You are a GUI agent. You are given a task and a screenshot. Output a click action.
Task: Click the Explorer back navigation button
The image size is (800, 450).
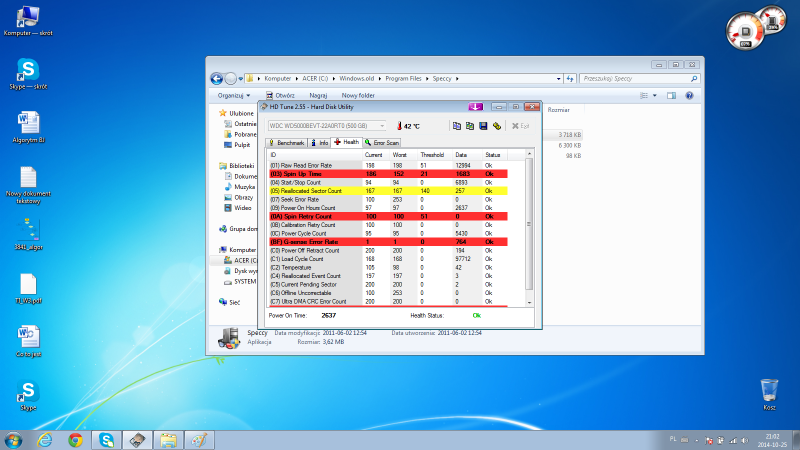click(216, 79)
